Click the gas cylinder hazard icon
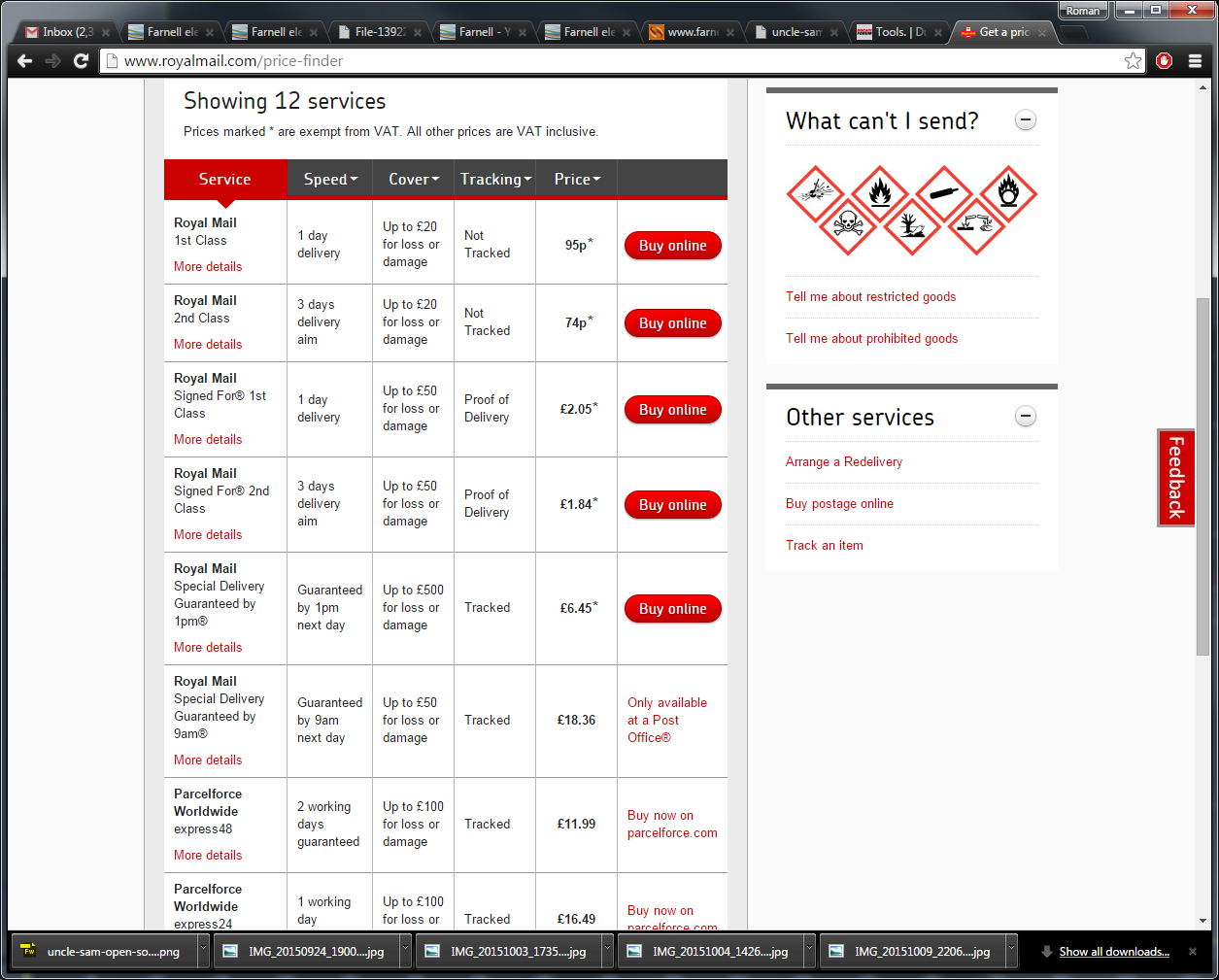 click(x=943, y=193)
